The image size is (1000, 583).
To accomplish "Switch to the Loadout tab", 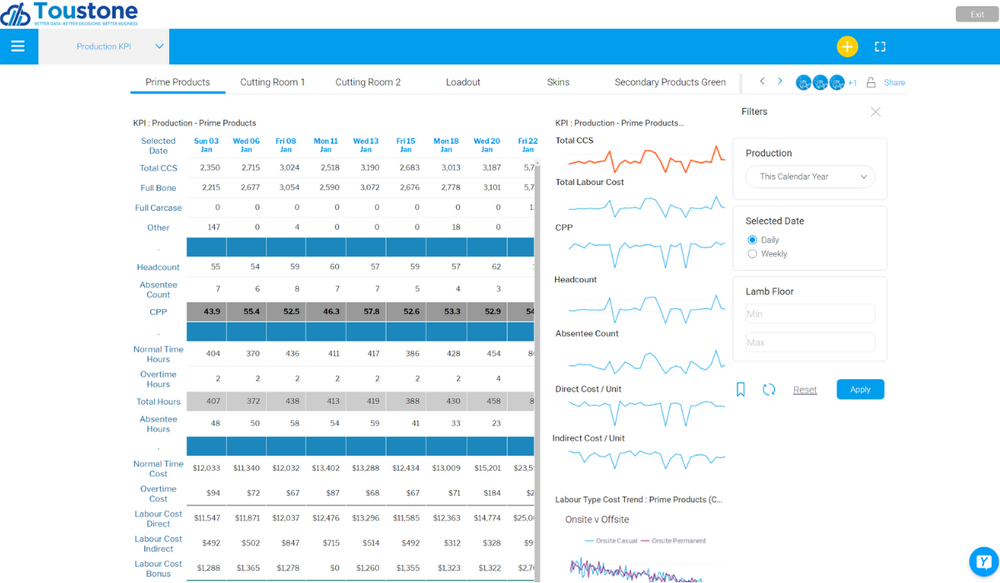I will 463,82.
